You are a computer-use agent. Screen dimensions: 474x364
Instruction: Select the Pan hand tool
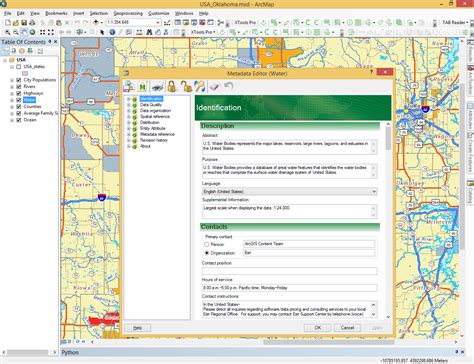[x=24, y=32]
